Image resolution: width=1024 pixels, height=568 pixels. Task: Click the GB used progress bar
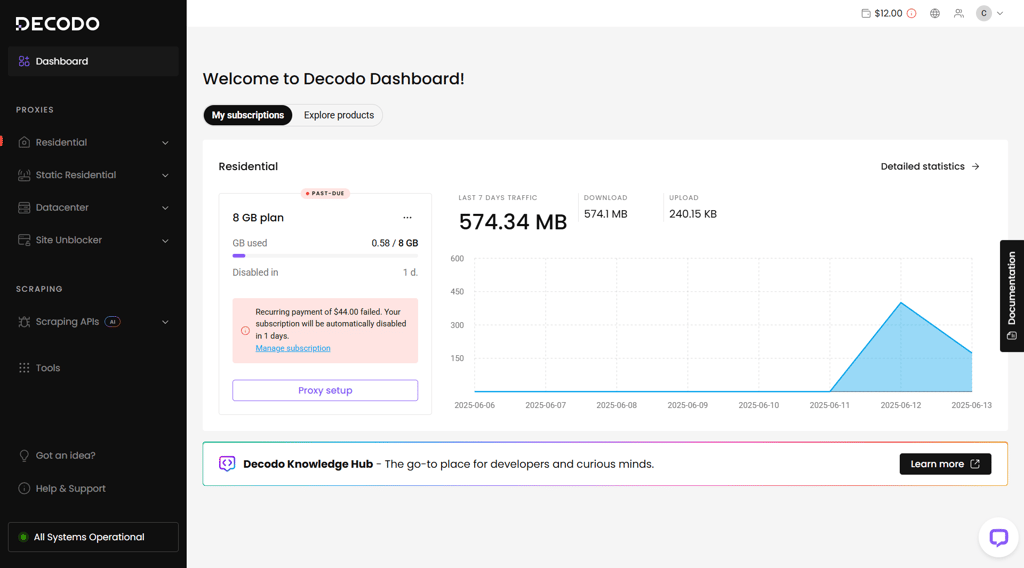(x=325, y=256)
